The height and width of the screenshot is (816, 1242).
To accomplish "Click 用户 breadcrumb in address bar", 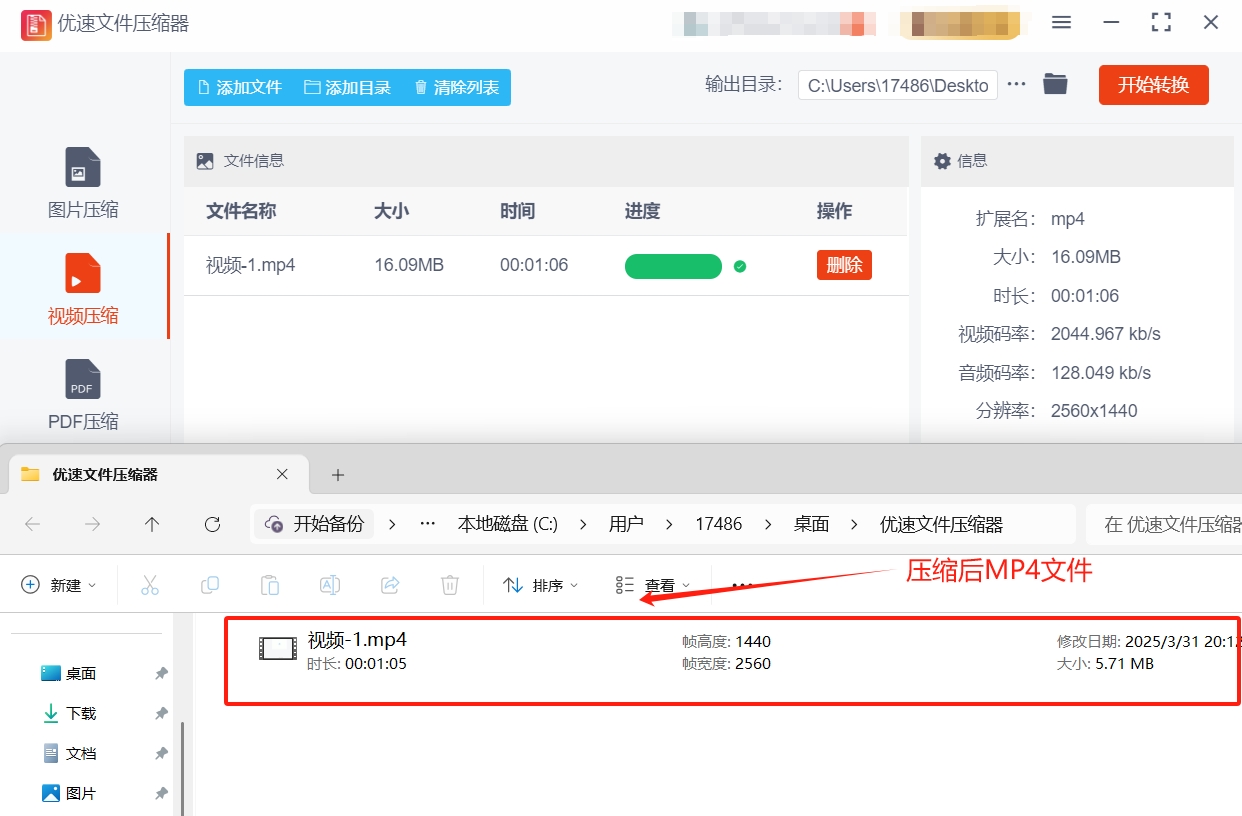I will 626,524.
